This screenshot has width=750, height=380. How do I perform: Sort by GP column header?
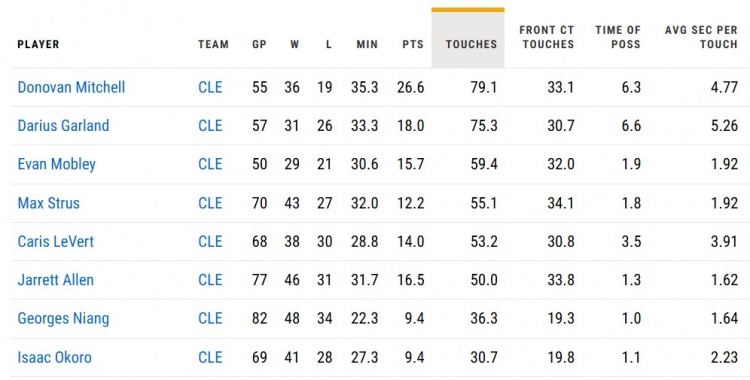click(x=259, y=44)
